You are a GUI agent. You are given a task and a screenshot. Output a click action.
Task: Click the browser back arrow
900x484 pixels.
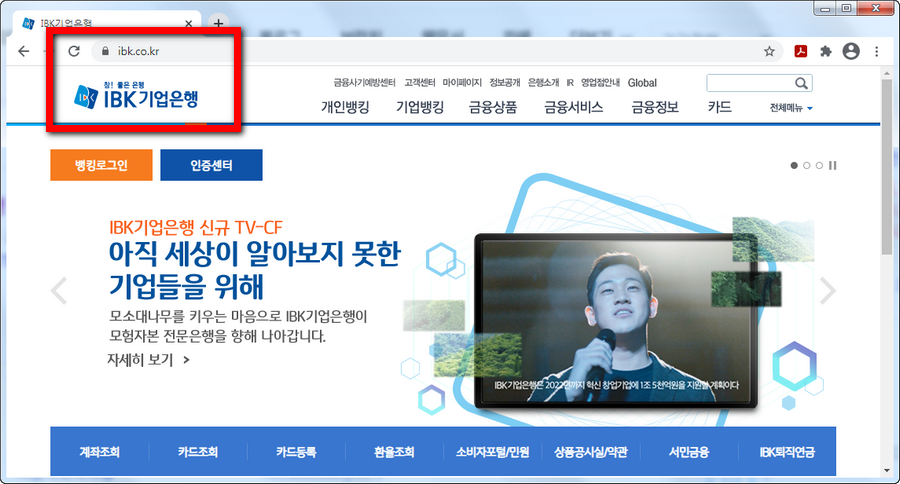(24, 51)
